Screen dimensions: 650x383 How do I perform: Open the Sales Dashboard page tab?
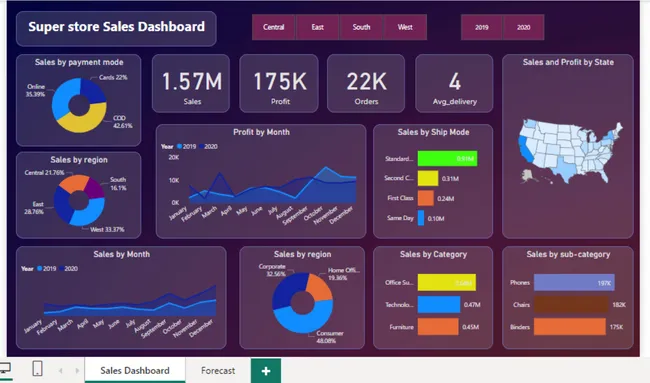click(x=135, y=370)
